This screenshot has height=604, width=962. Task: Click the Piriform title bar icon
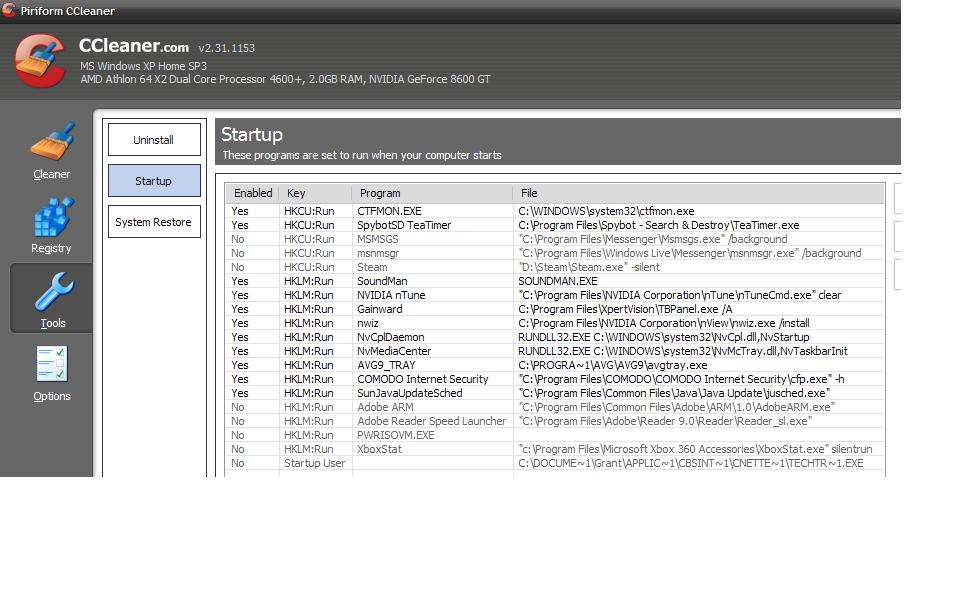click(9, 11)
